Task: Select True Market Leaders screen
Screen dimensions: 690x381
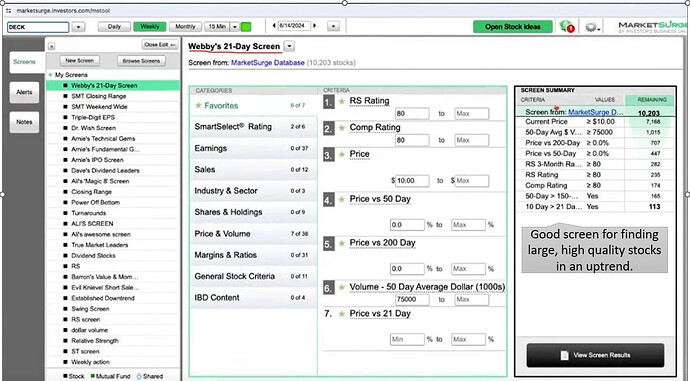Action: click(113, 245)
